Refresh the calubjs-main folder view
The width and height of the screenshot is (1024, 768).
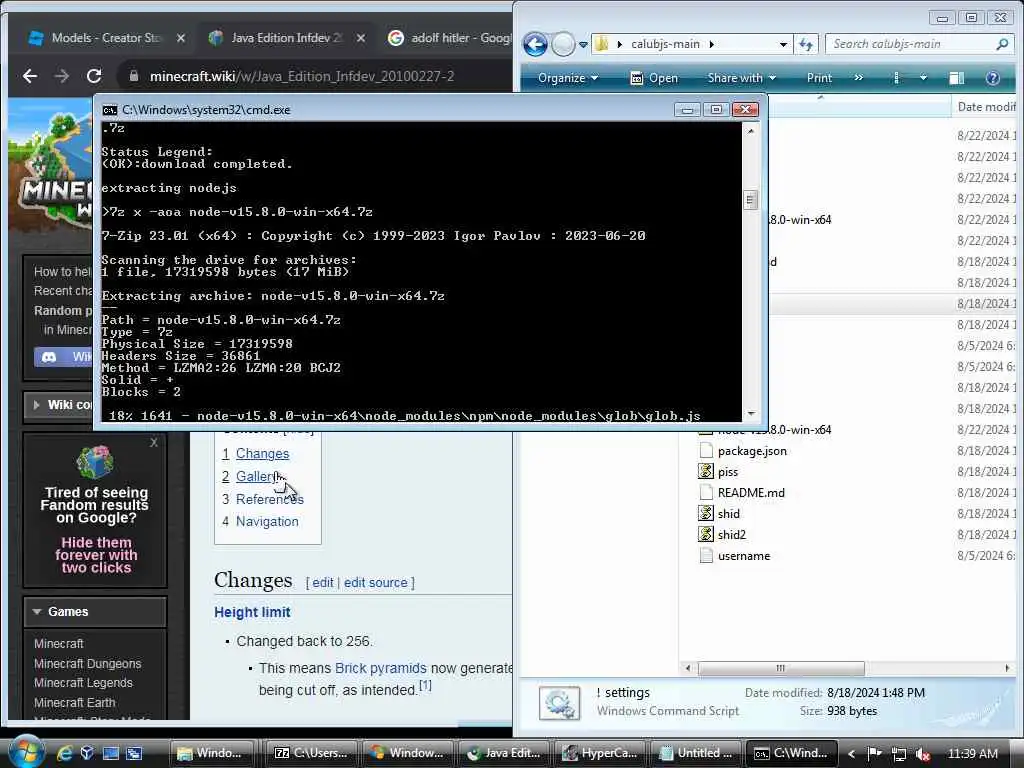click(806, 44)
